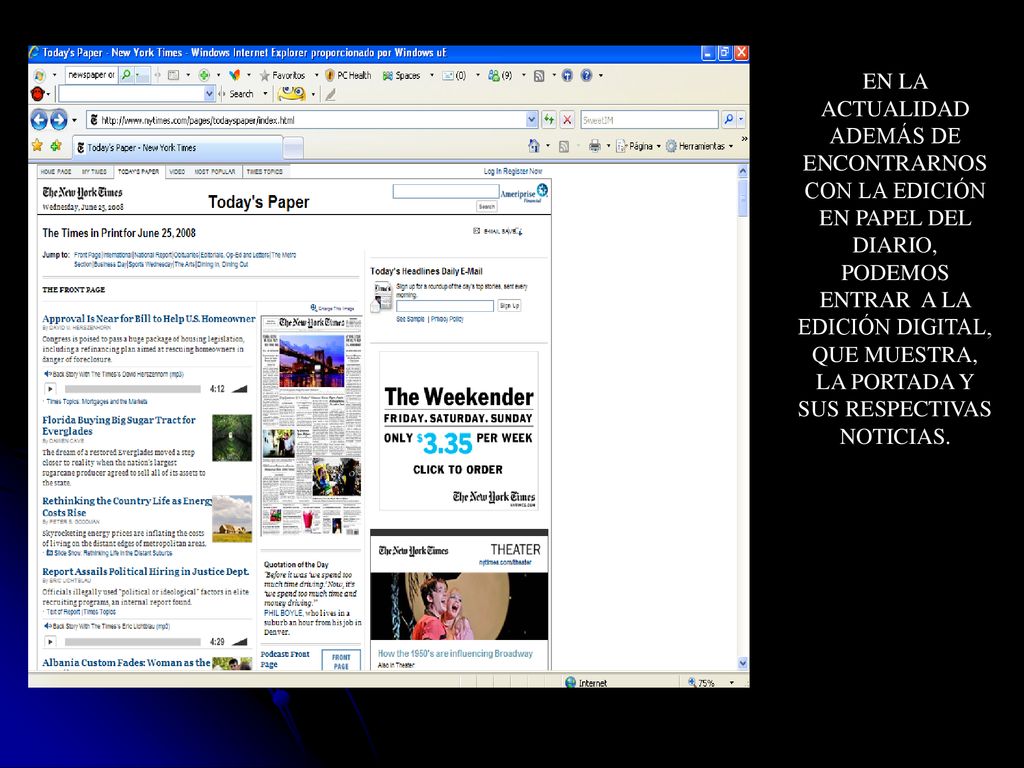Click the green Refresh arrows icon
The image size is (1024, 768).
549,120
